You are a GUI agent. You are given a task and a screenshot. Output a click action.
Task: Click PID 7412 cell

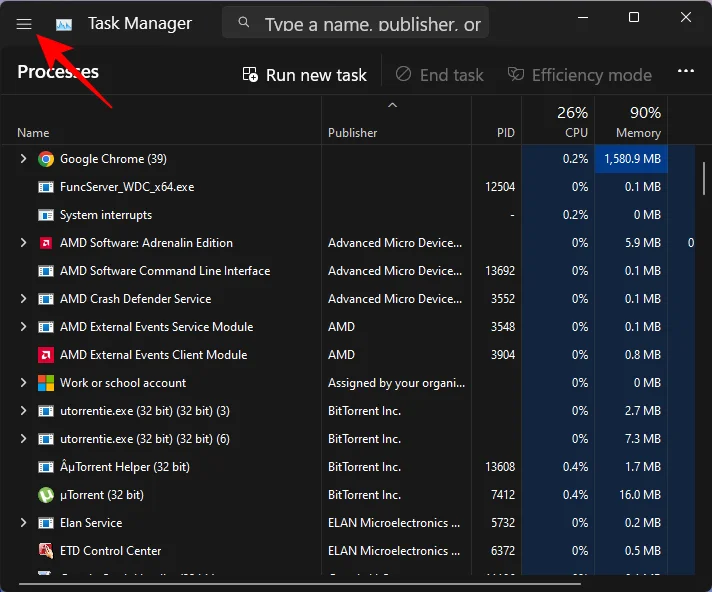point(503,494)
